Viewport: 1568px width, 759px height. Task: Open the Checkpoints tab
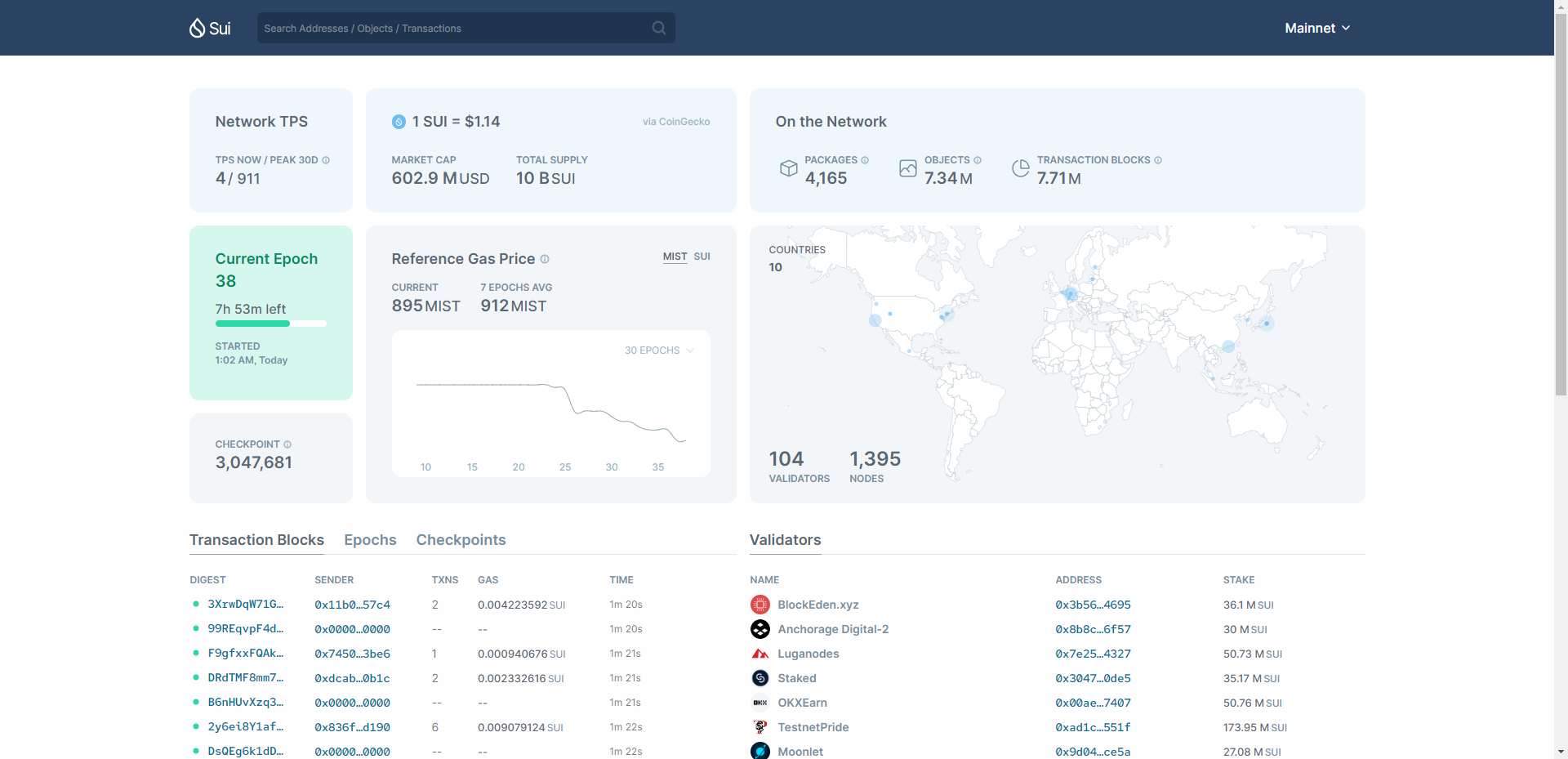click(x=461, y=540)
